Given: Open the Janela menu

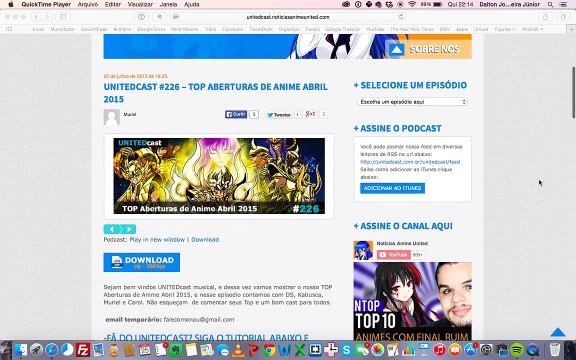Looking at the screenshot, I should pyautogui.click(x=168, y=4).
